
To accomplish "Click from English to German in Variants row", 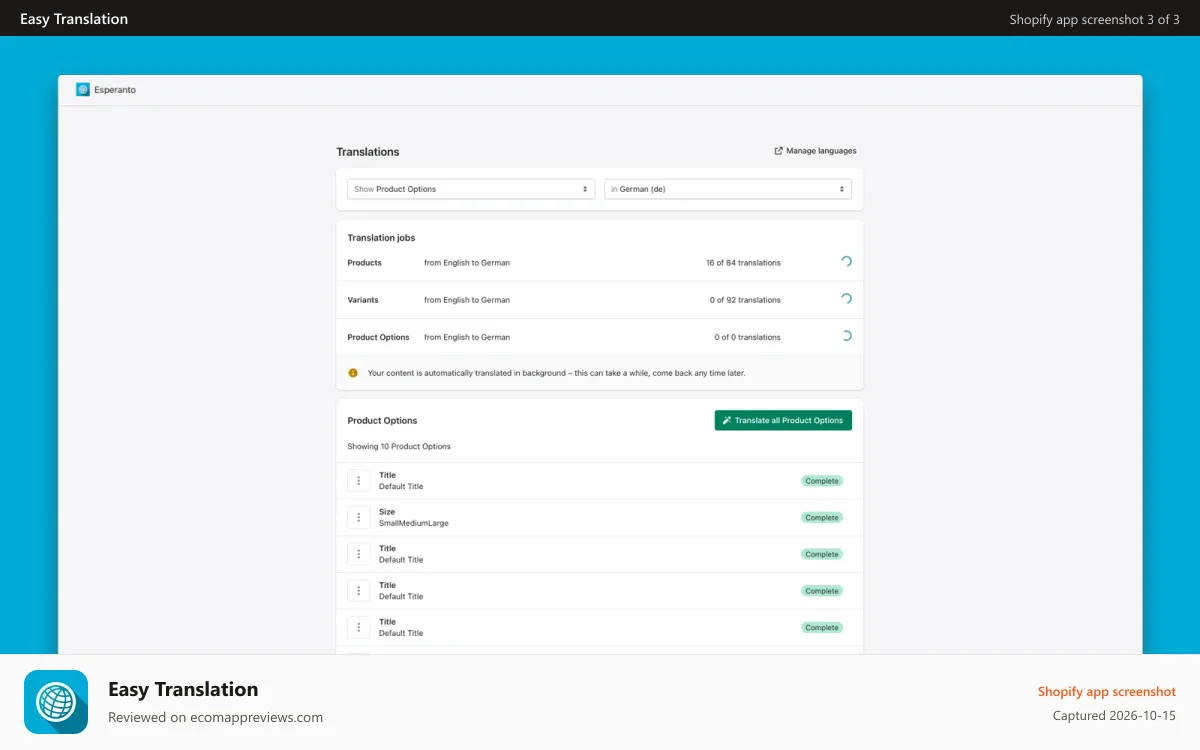I will pos(467,300).
